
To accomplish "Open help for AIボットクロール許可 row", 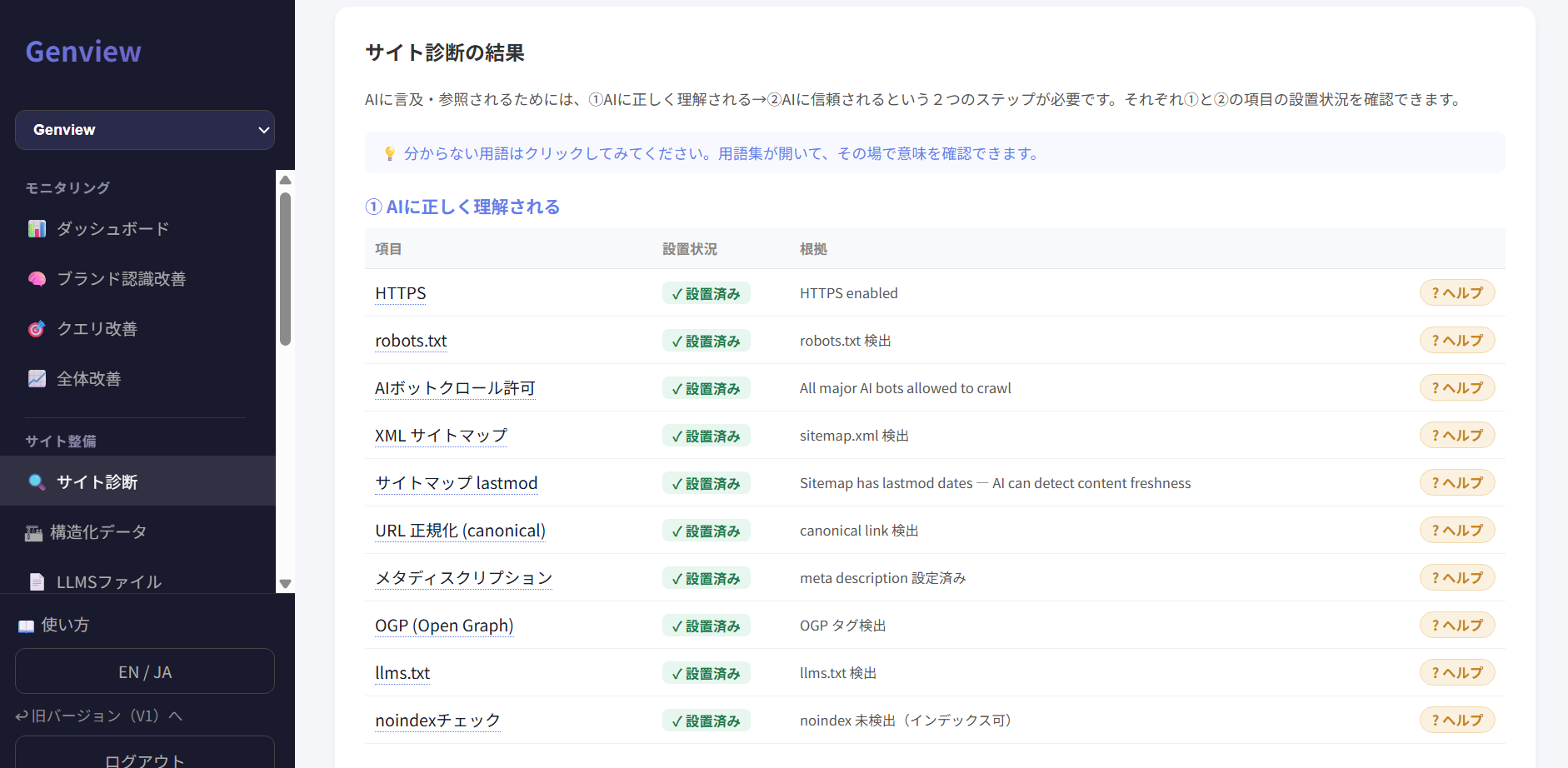I will point(1457,388).
